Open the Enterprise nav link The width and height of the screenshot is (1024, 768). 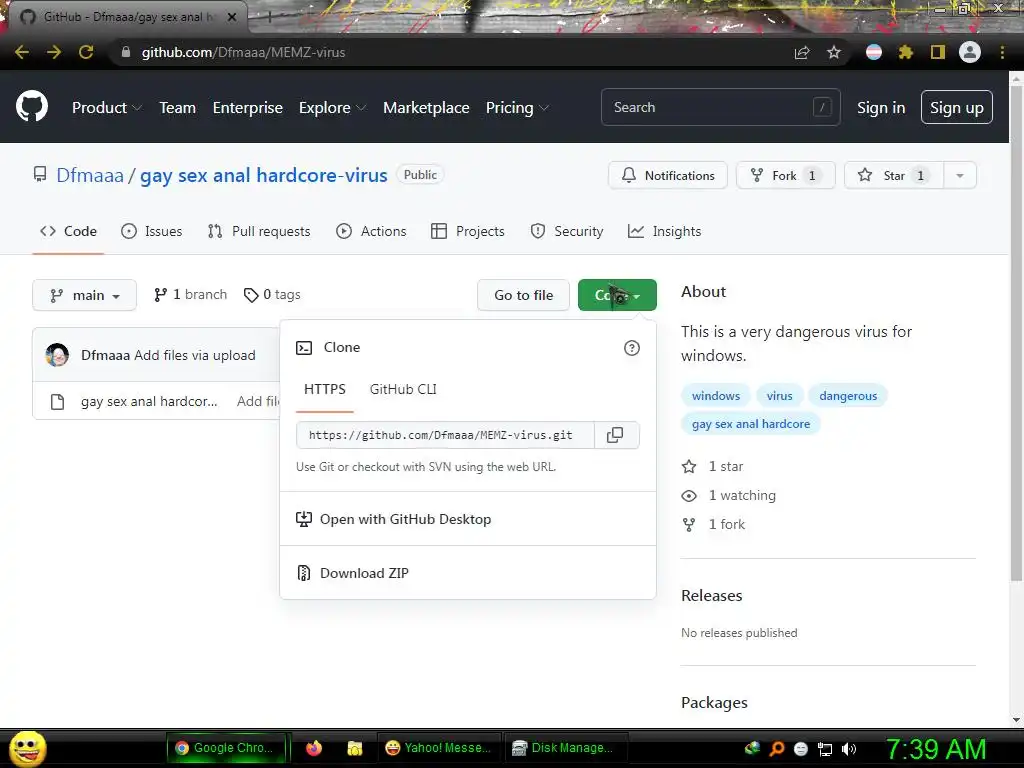pos(248,108)
